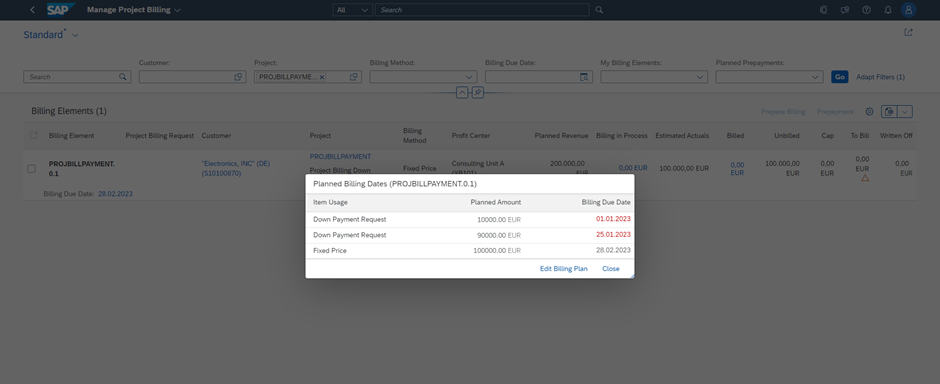Open the PROJBILLPAYMENT project link

[x=340, y=156]
